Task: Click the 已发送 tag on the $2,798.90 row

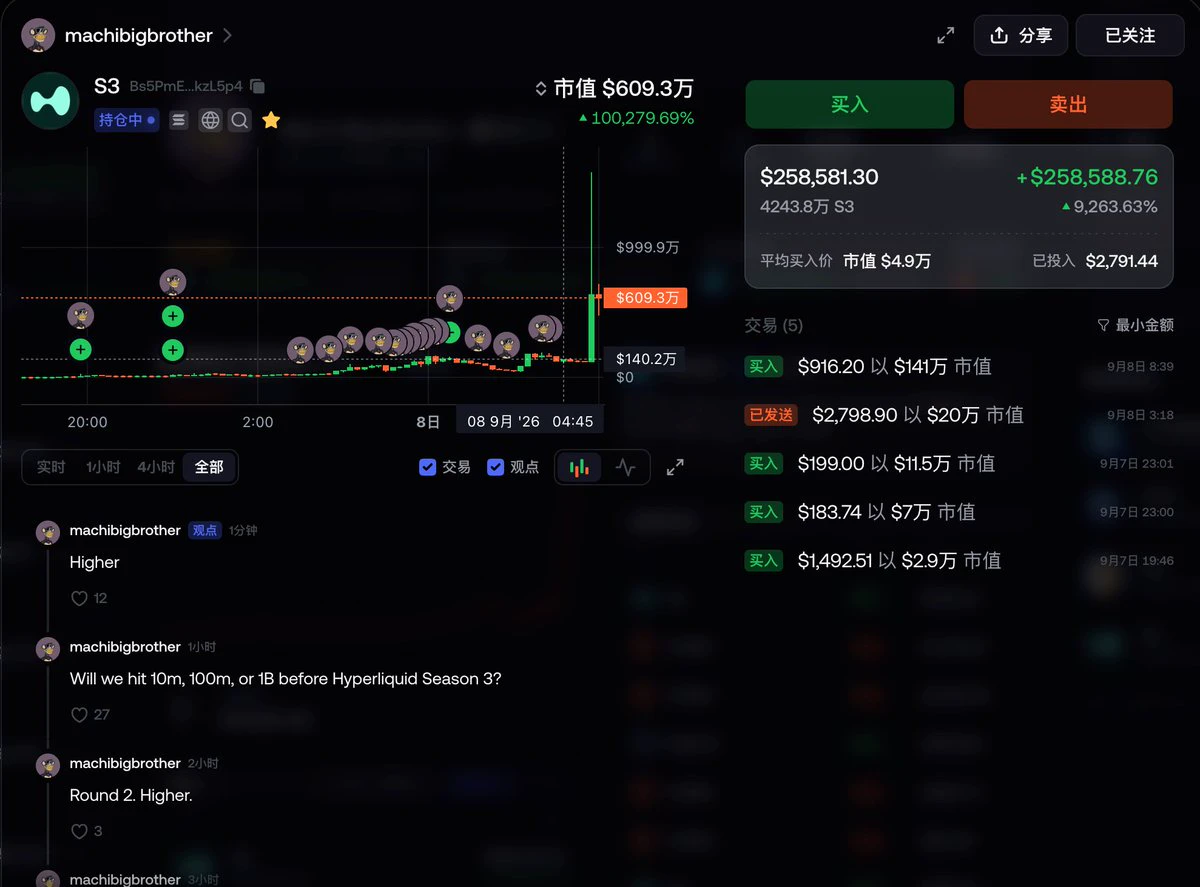Action: [770, 415]
